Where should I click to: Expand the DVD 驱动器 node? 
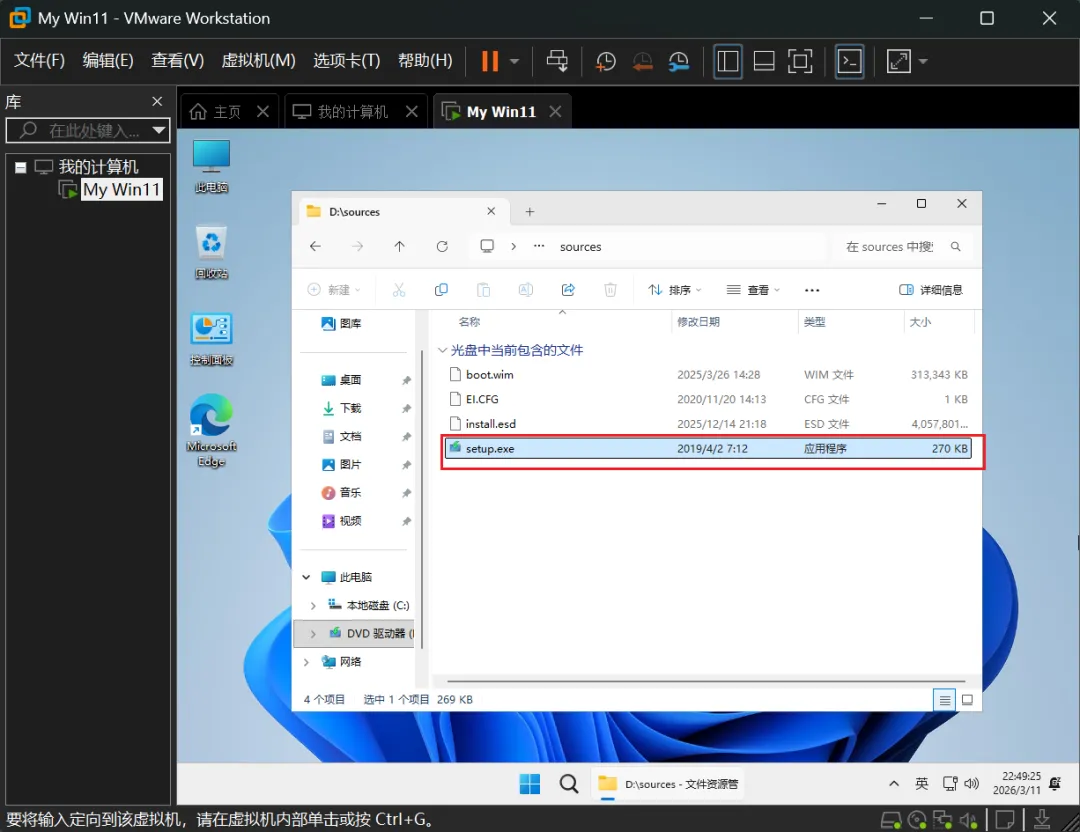(313, 634)
